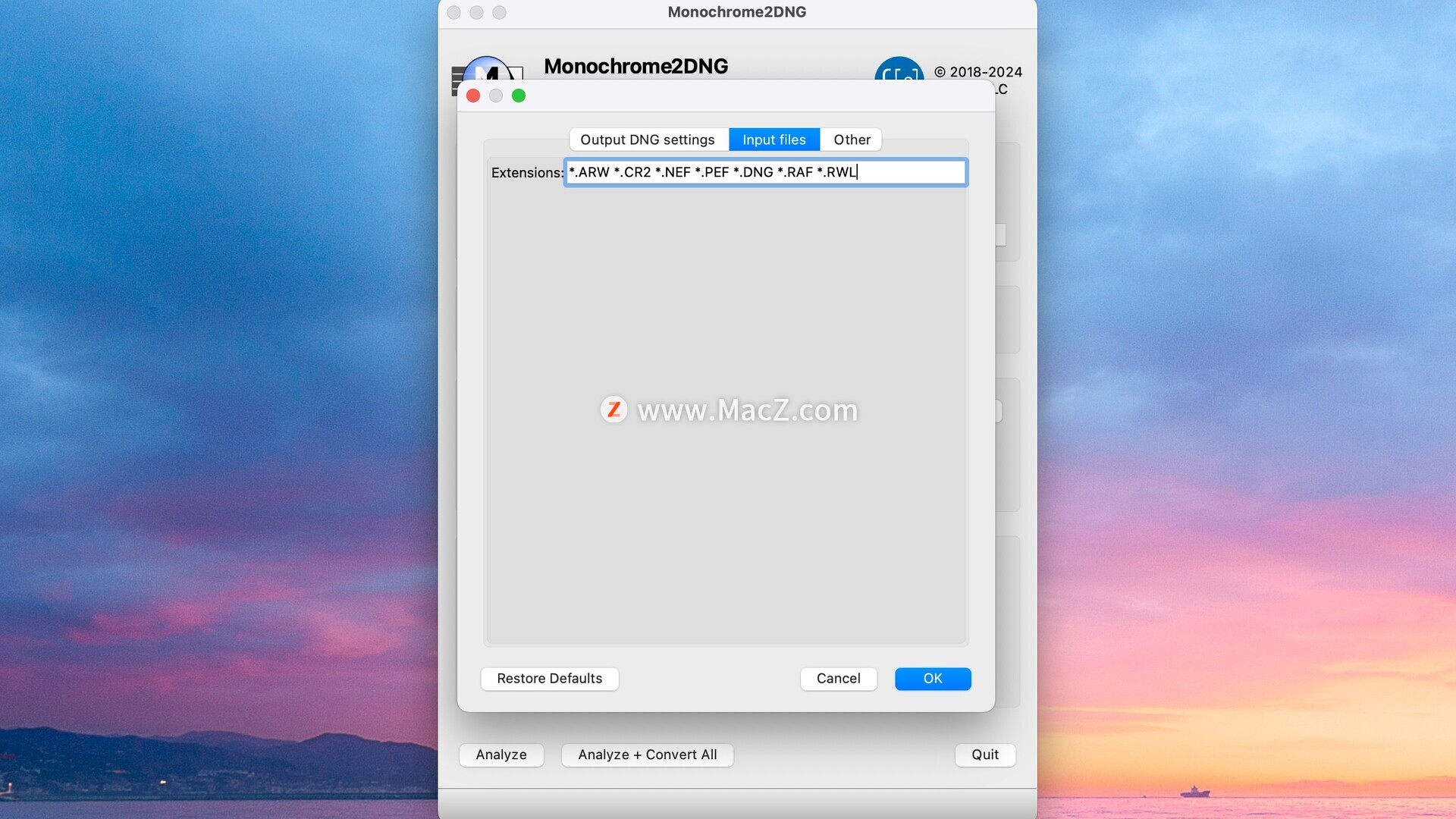Click Analyze + Convert All button

point(647,755)
